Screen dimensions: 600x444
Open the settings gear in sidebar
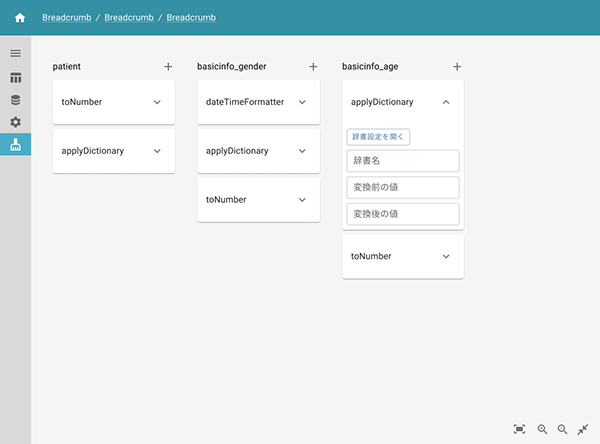(x=15, y=122)
